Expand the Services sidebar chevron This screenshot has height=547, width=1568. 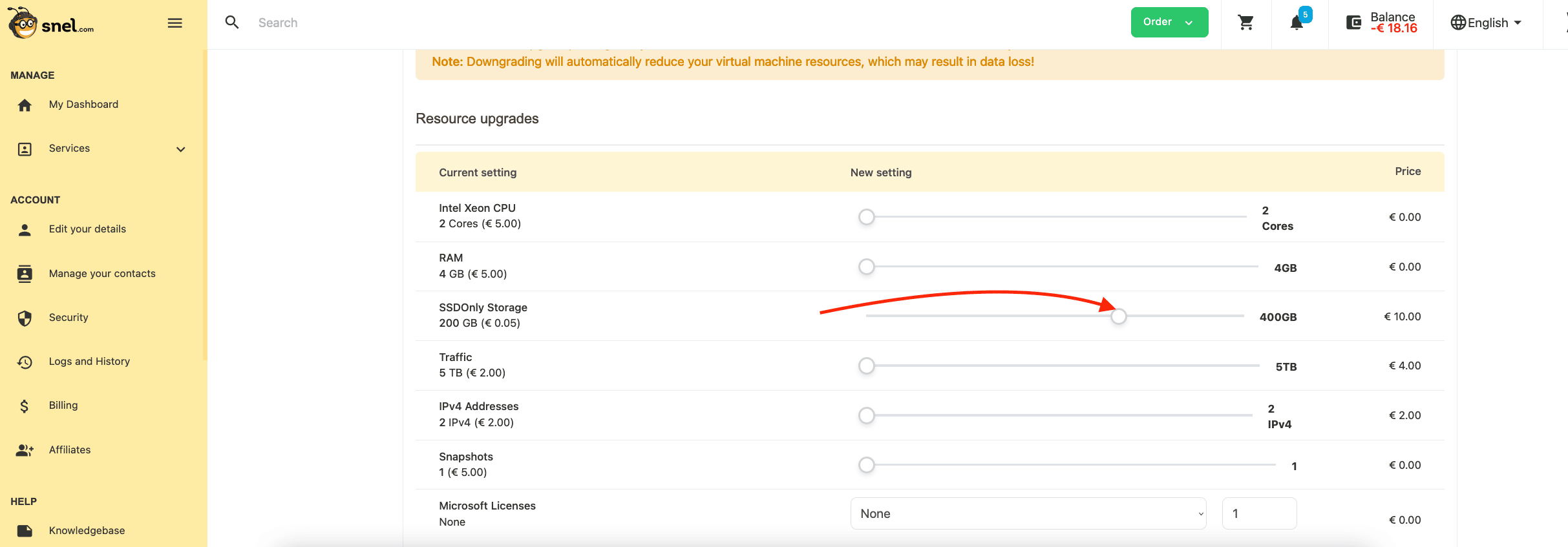click(181, 149)
